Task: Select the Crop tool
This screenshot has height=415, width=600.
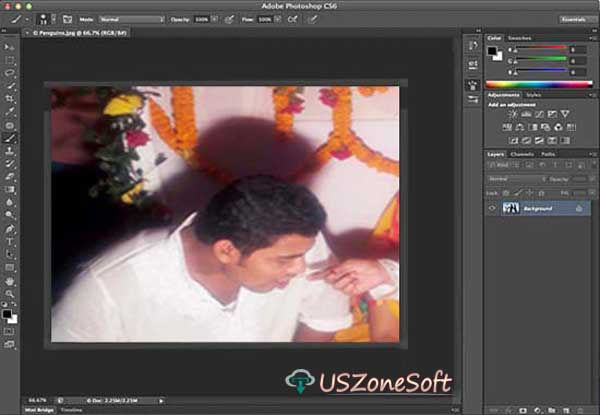Action: tap(10, 99)
